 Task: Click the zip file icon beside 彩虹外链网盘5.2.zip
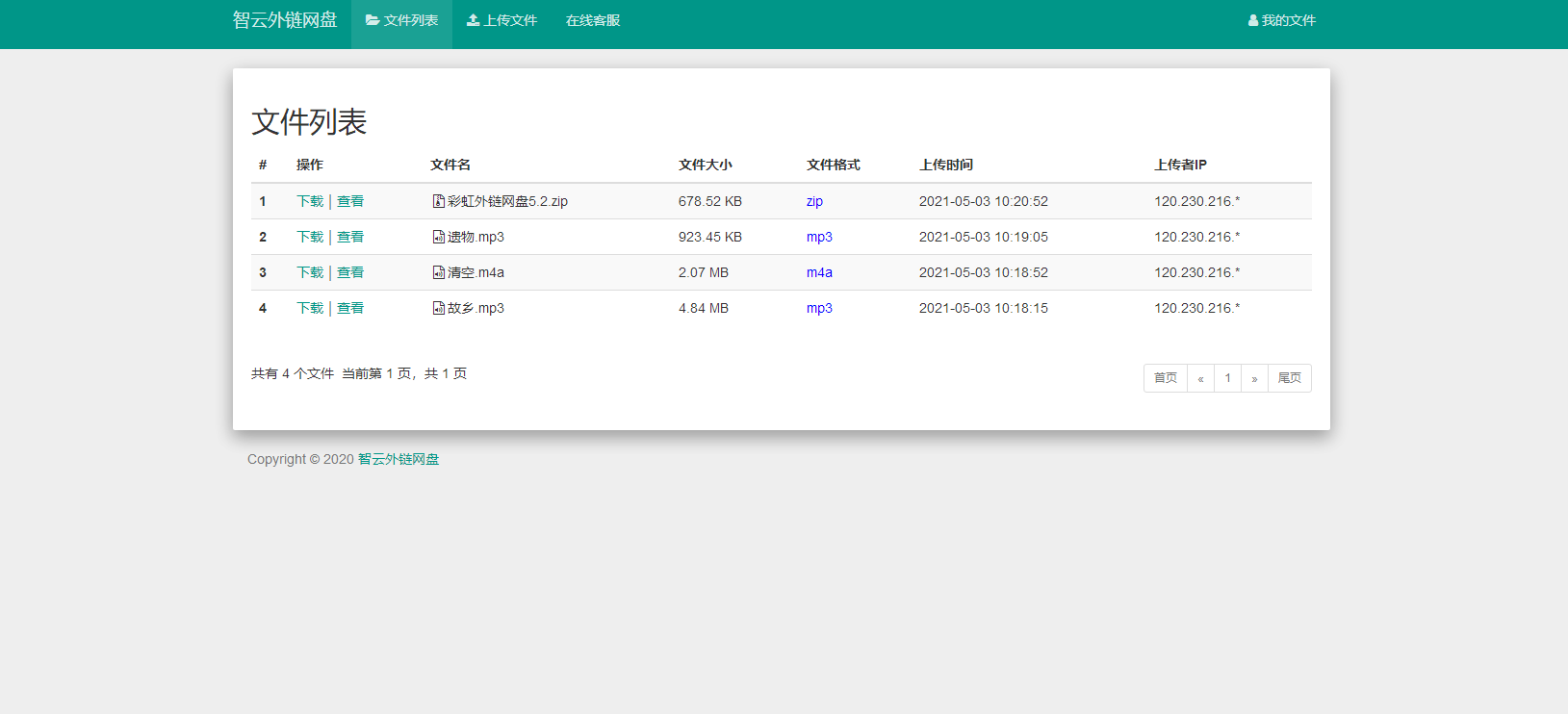(438, 201)
